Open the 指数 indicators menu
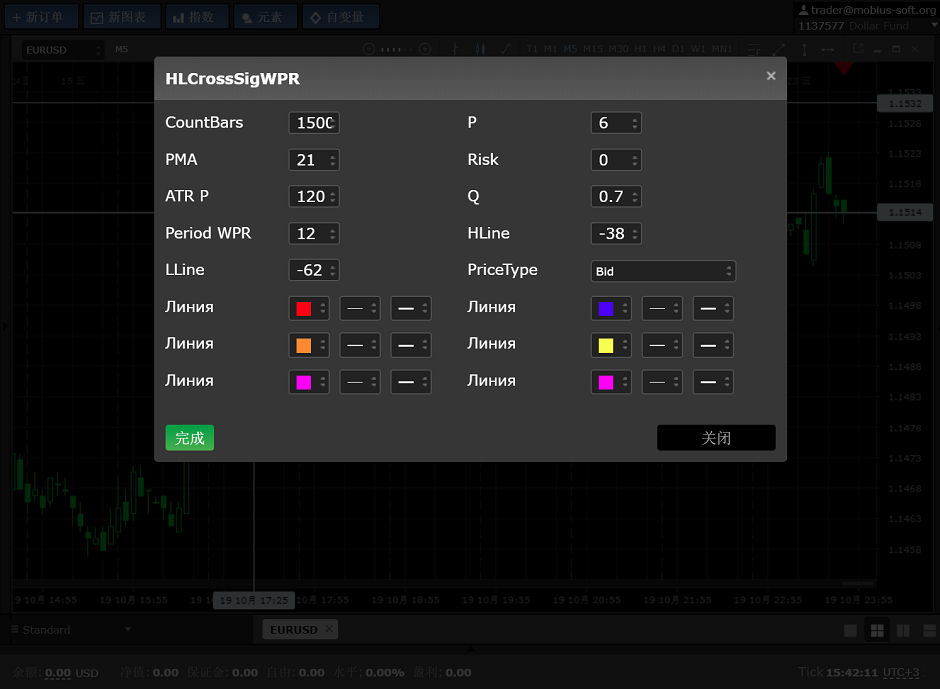This screenshot has width=940, height=689. [197, 17]
